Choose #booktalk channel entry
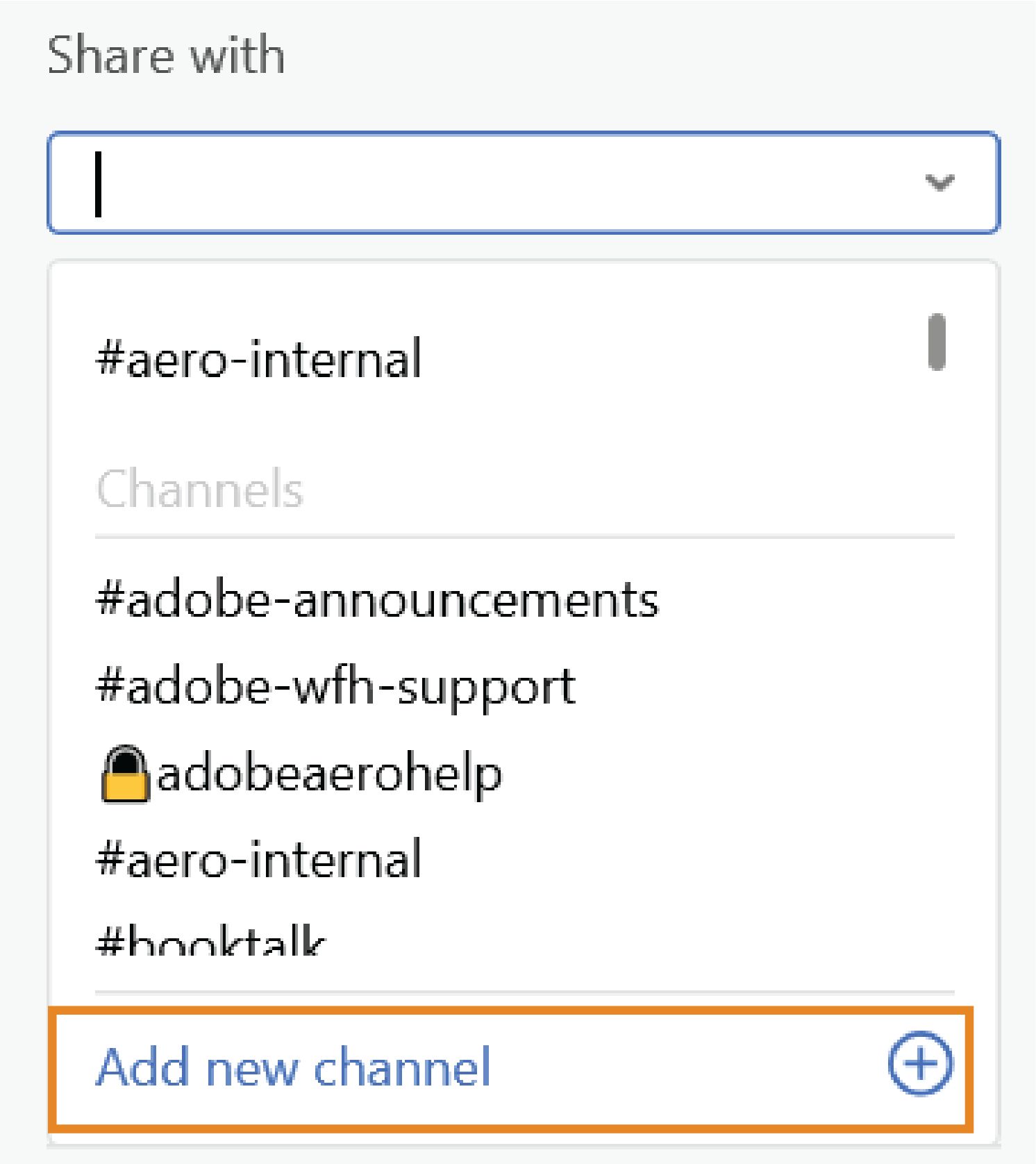 208,942
